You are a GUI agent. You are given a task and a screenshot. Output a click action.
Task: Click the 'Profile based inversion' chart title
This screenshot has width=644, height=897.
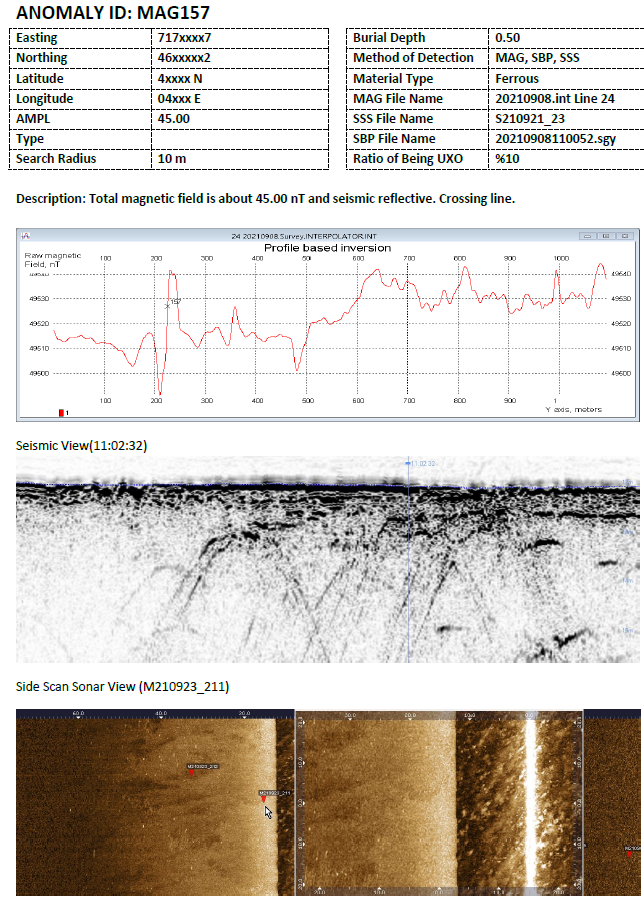(328, 248)
